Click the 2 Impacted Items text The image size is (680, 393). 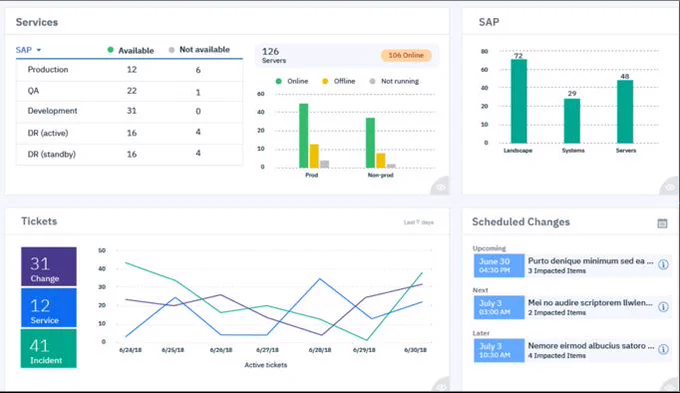click(557, 312)
